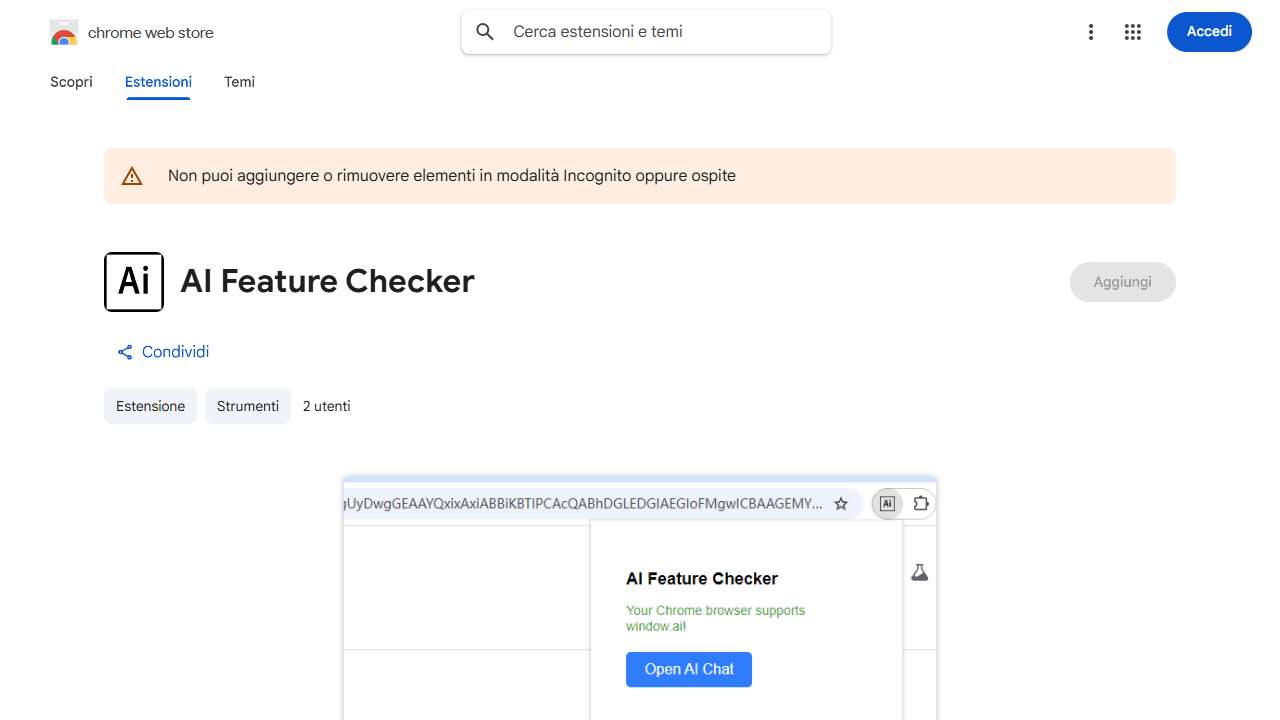Switch to the Temi tab
Viewport: 1280px width, 720px height.
[239, 81]
